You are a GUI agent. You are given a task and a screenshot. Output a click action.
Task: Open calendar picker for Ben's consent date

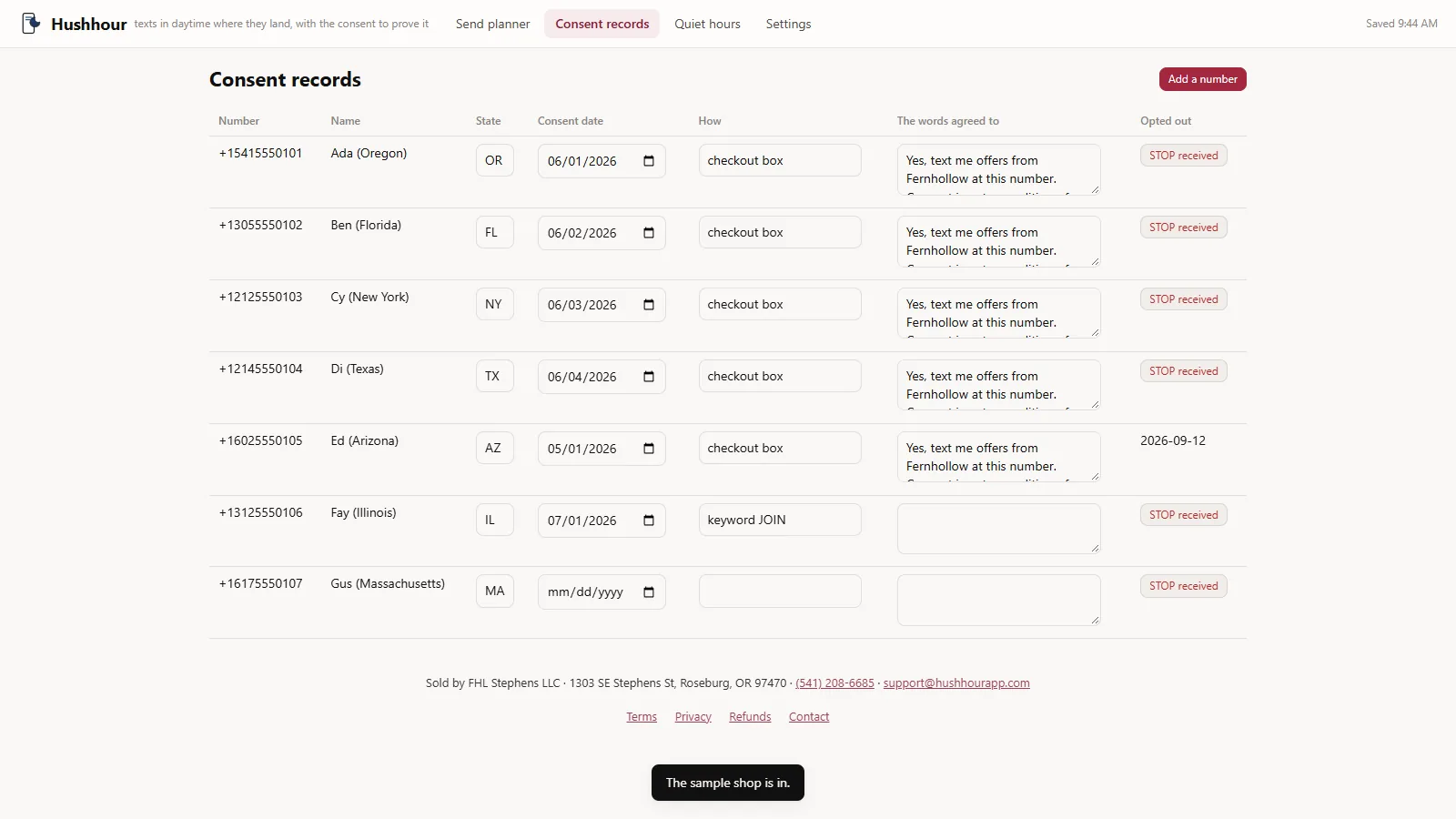pyautogui.click(x=649, y=233)
